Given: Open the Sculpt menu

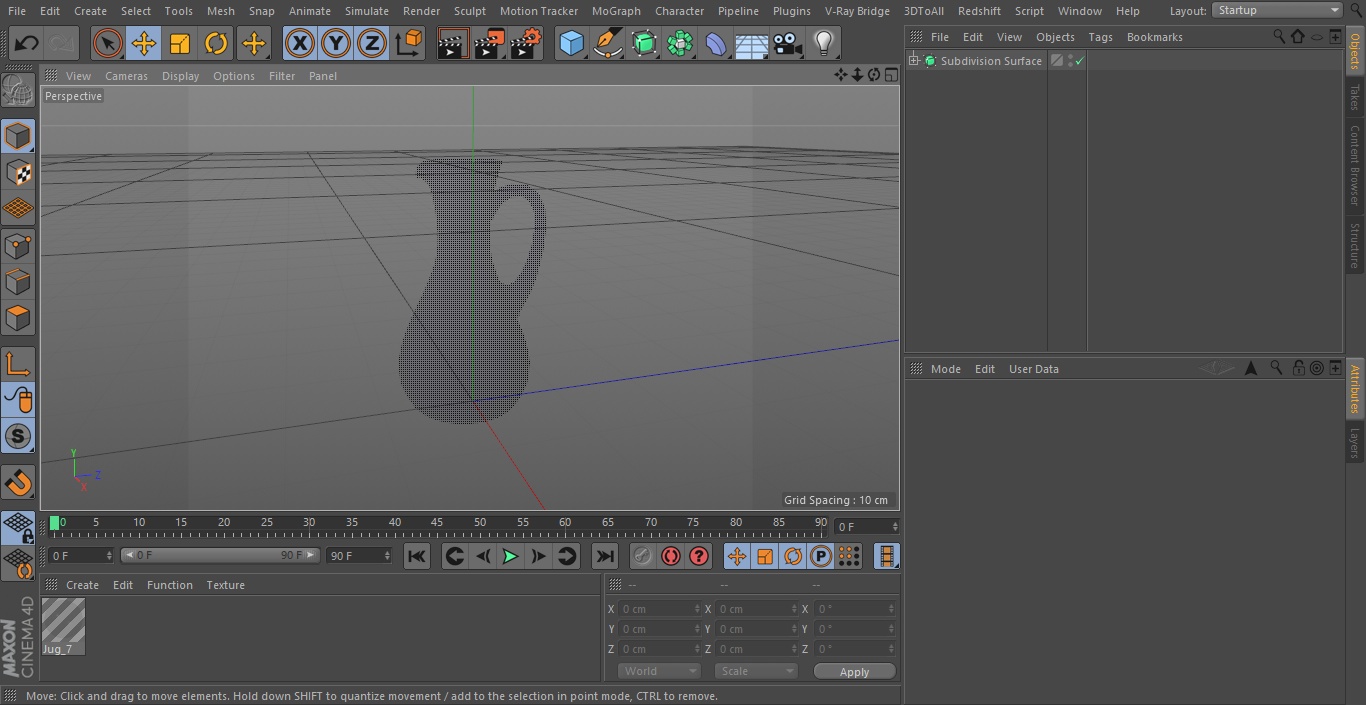Looking at the screenshot, I should 469,11.
